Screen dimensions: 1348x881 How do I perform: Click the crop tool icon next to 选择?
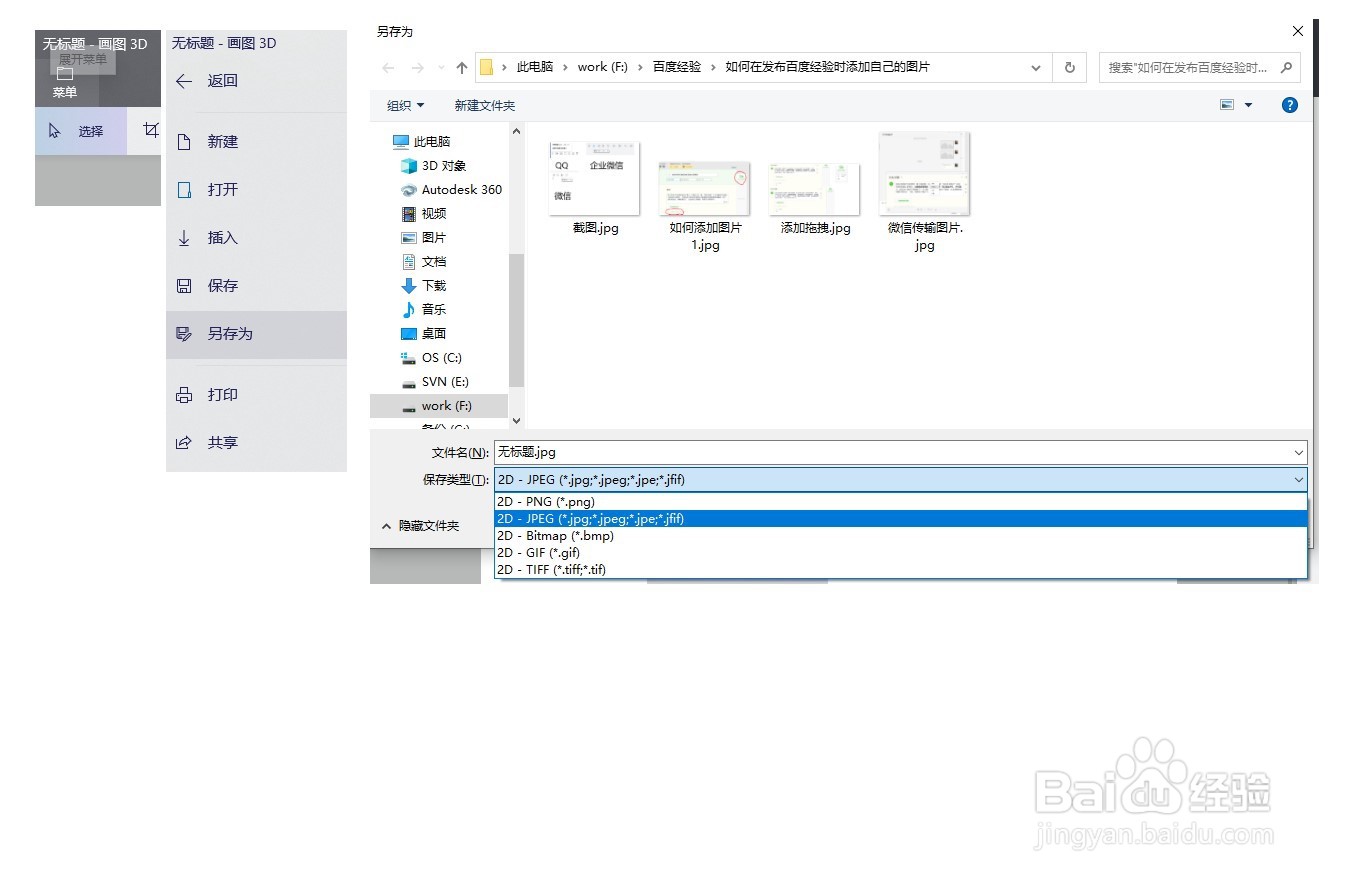[151, 130]
